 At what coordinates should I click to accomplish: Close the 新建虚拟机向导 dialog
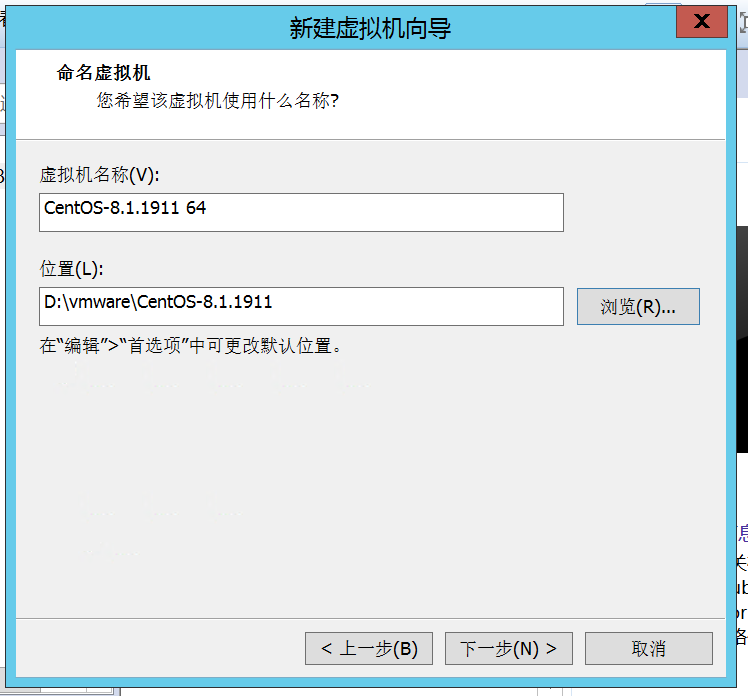pos(702,21)
